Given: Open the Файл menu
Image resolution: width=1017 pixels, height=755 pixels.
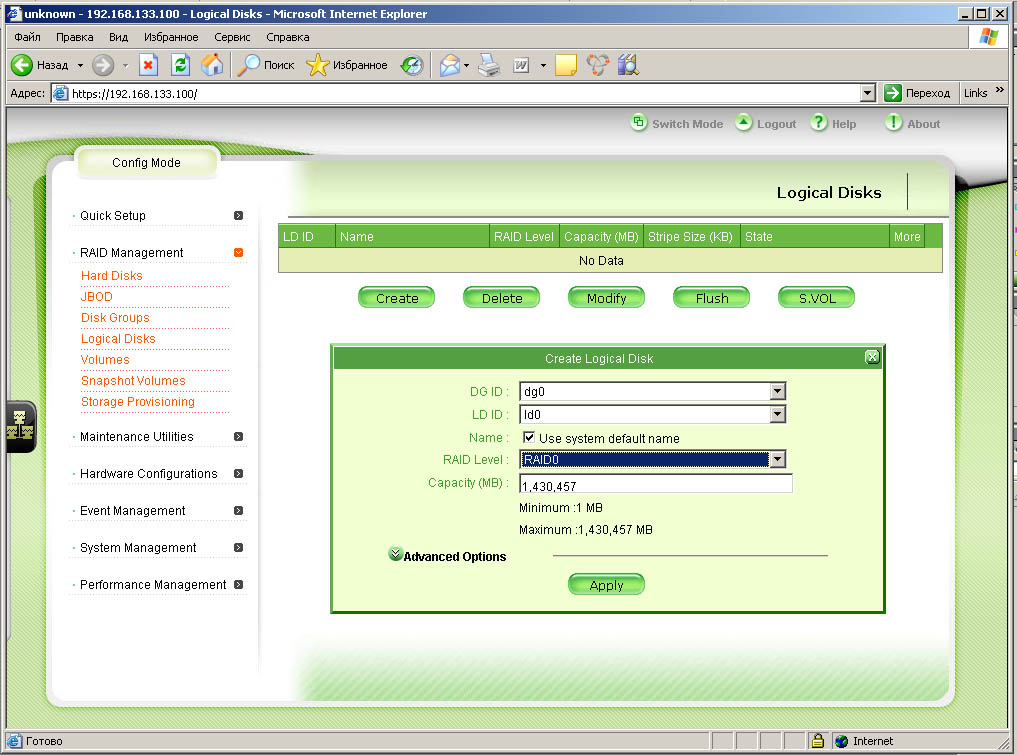Looking at the screenshot, I should coord(27,37).
